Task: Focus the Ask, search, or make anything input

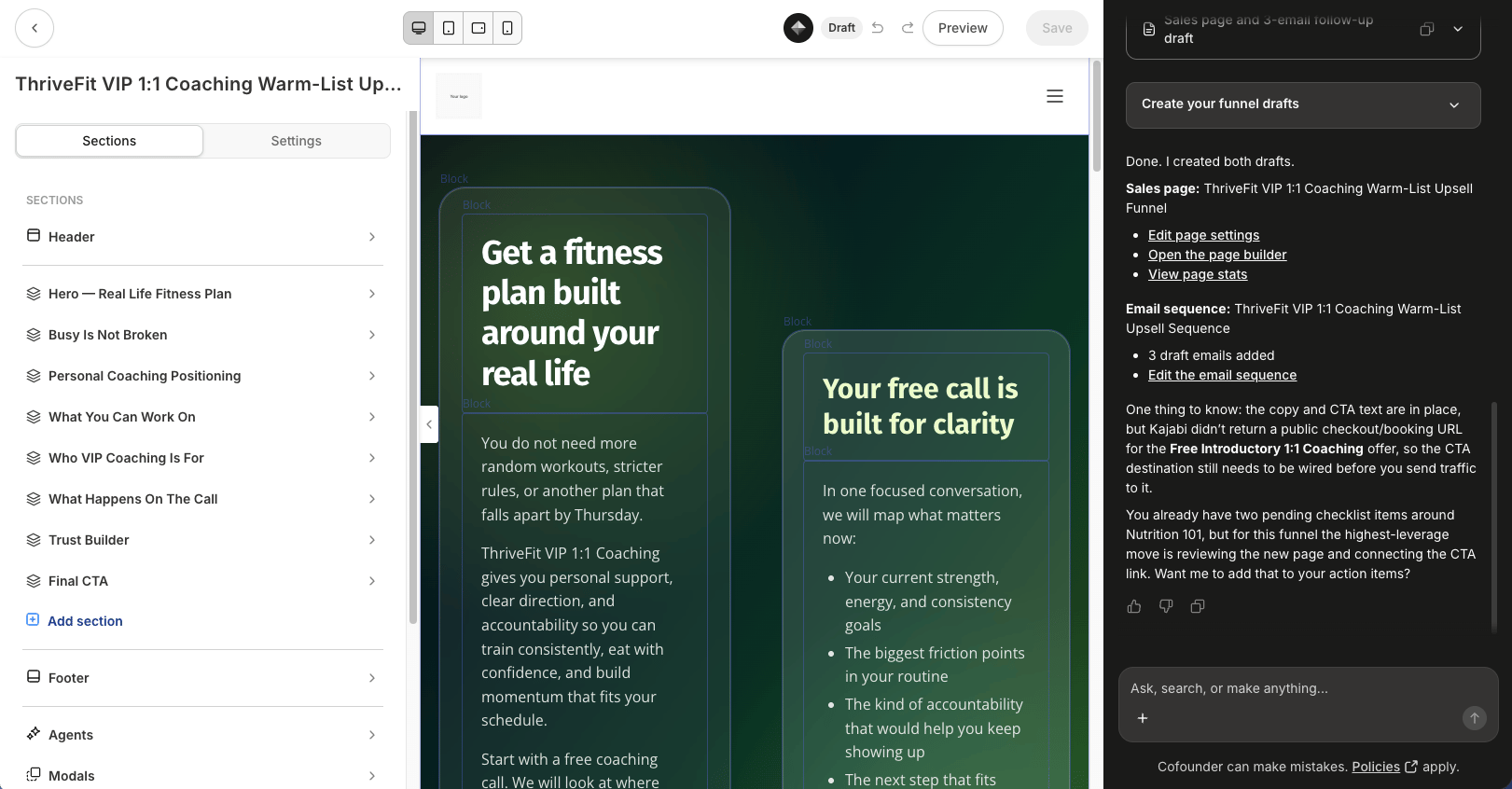Action: pyautogui.click(x=1308, y=688)
